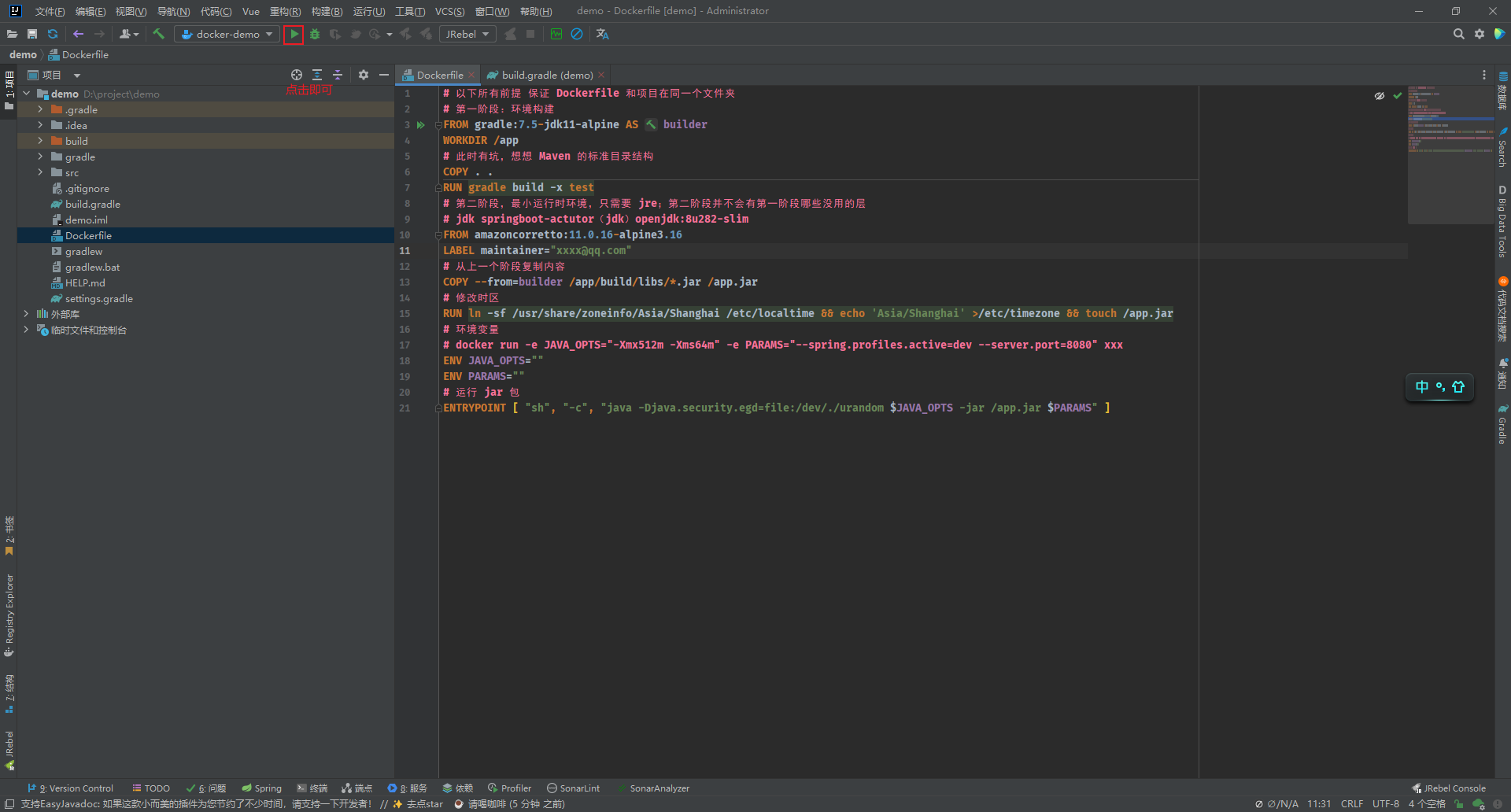Viewport: 1511px width, 812px height.
Task: Switch to the build.gradle (demo) tab
Action: point(547,75)
